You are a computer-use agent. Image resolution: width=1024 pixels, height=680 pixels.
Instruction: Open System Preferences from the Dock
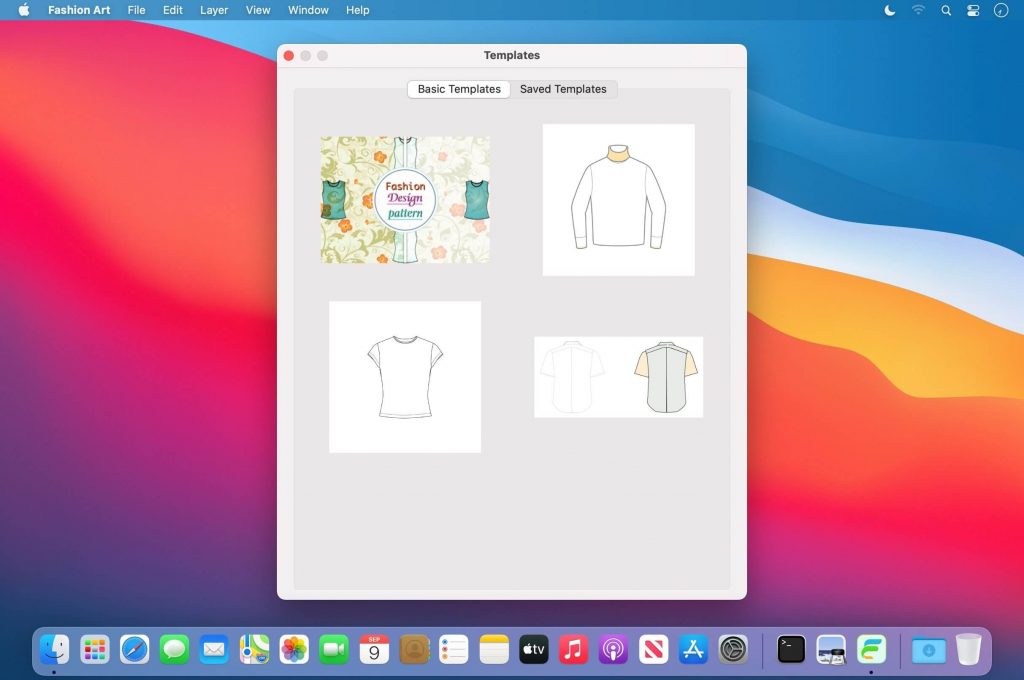point(734,649)
